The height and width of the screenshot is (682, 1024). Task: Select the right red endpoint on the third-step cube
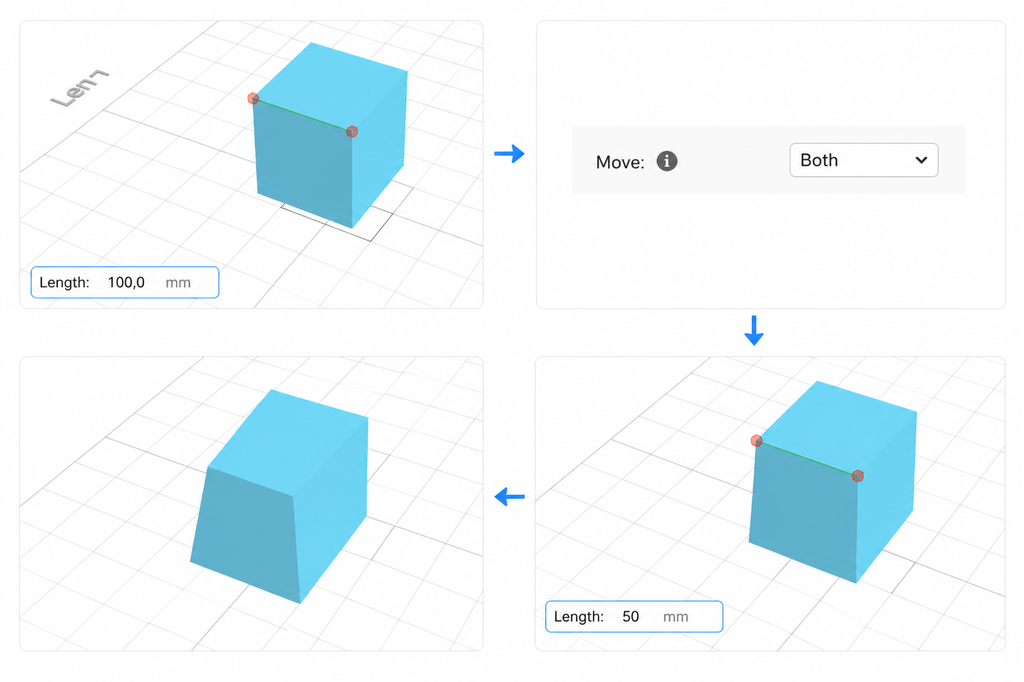pyautogui.click(x=857, y=476)
